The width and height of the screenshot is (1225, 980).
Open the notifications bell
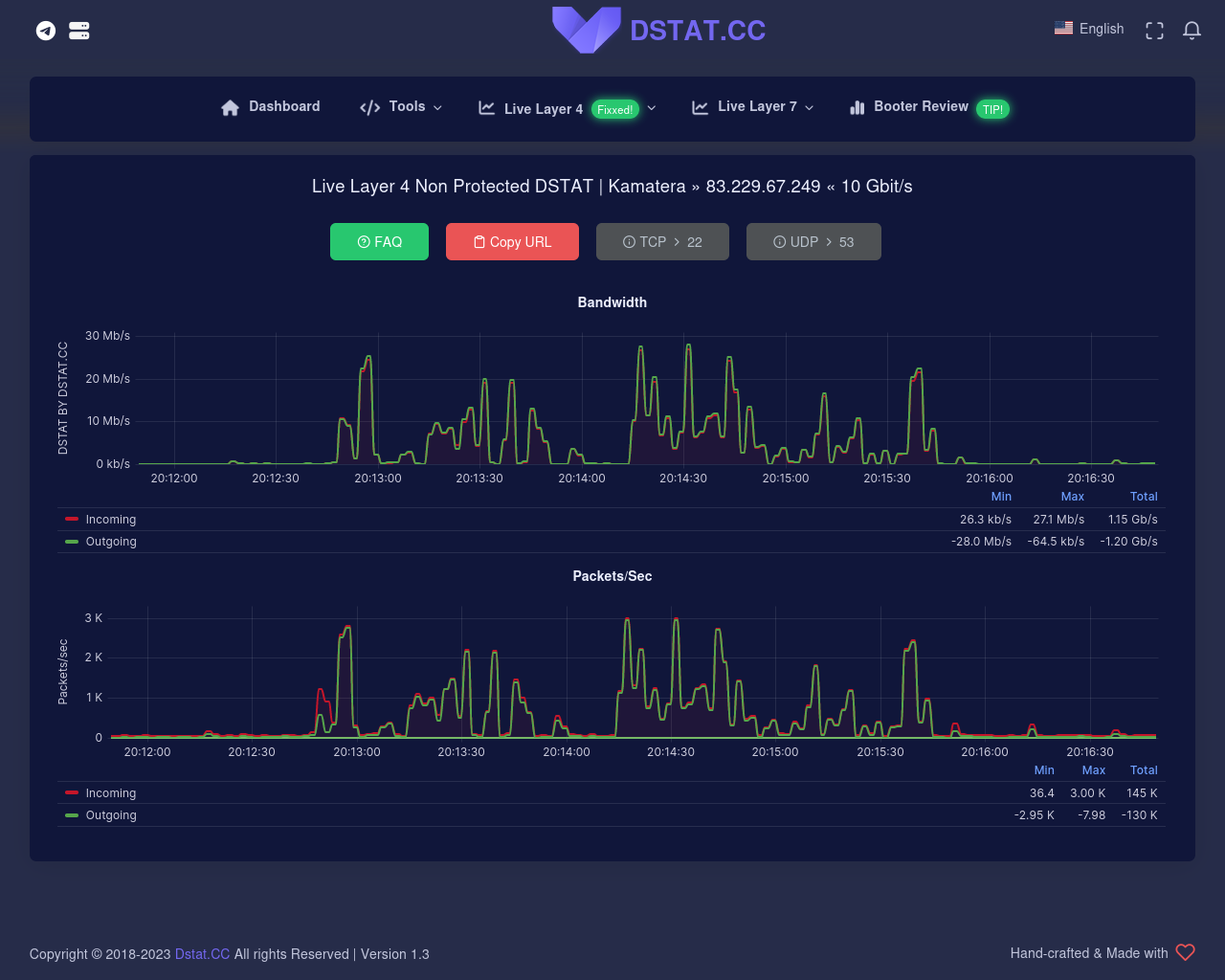tap(1192, 31)
